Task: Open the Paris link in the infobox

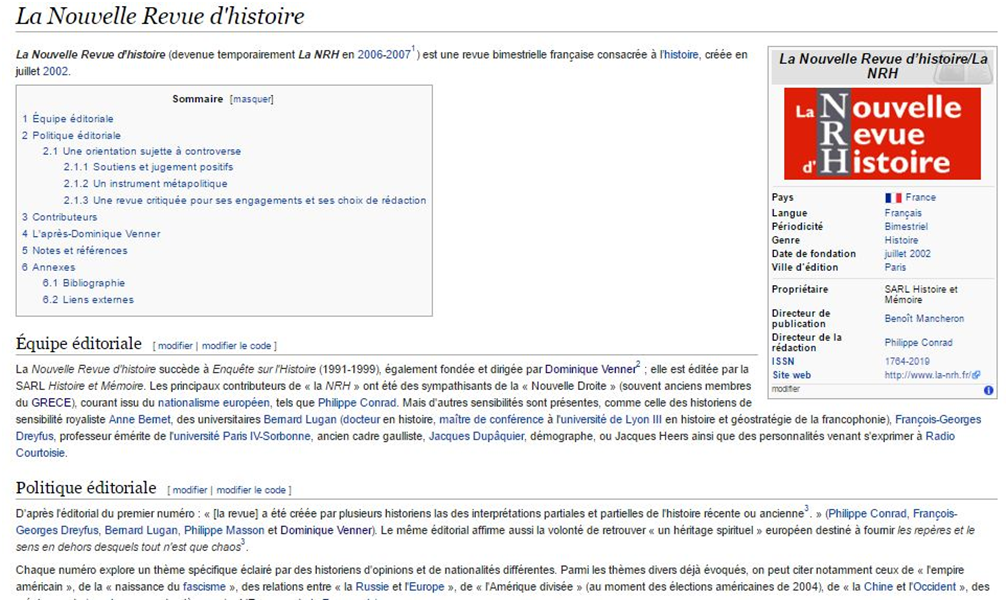Action: pos(895,267)
